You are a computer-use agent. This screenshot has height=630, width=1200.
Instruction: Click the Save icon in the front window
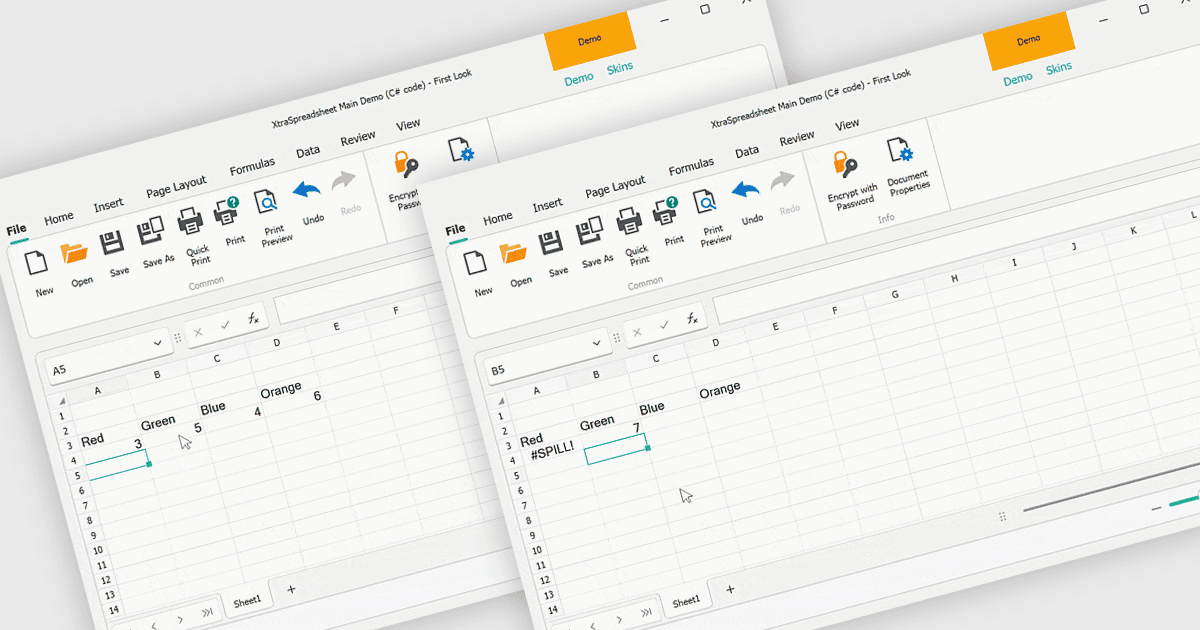(552, 244)
